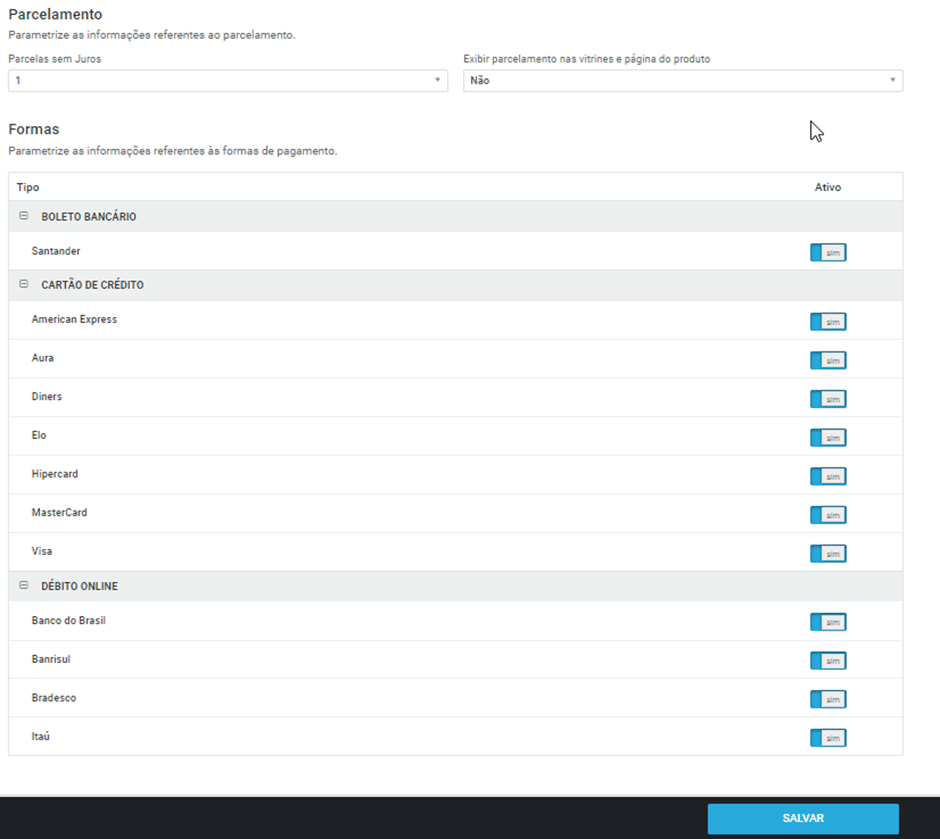Toggle Itaú active switch

[828, 738]
